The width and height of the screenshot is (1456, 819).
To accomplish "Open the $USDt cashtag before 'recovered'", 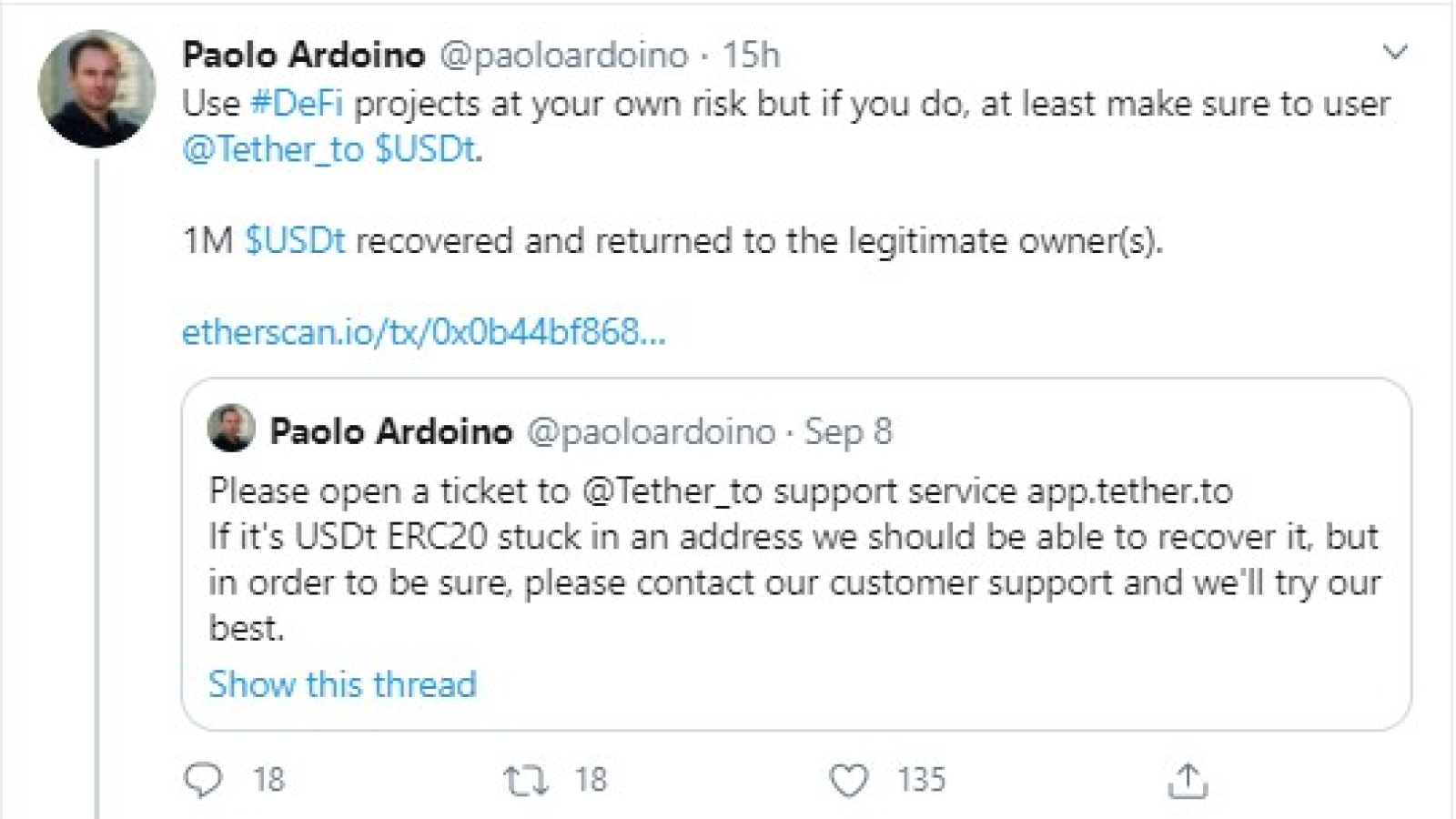I will point(295,241).
